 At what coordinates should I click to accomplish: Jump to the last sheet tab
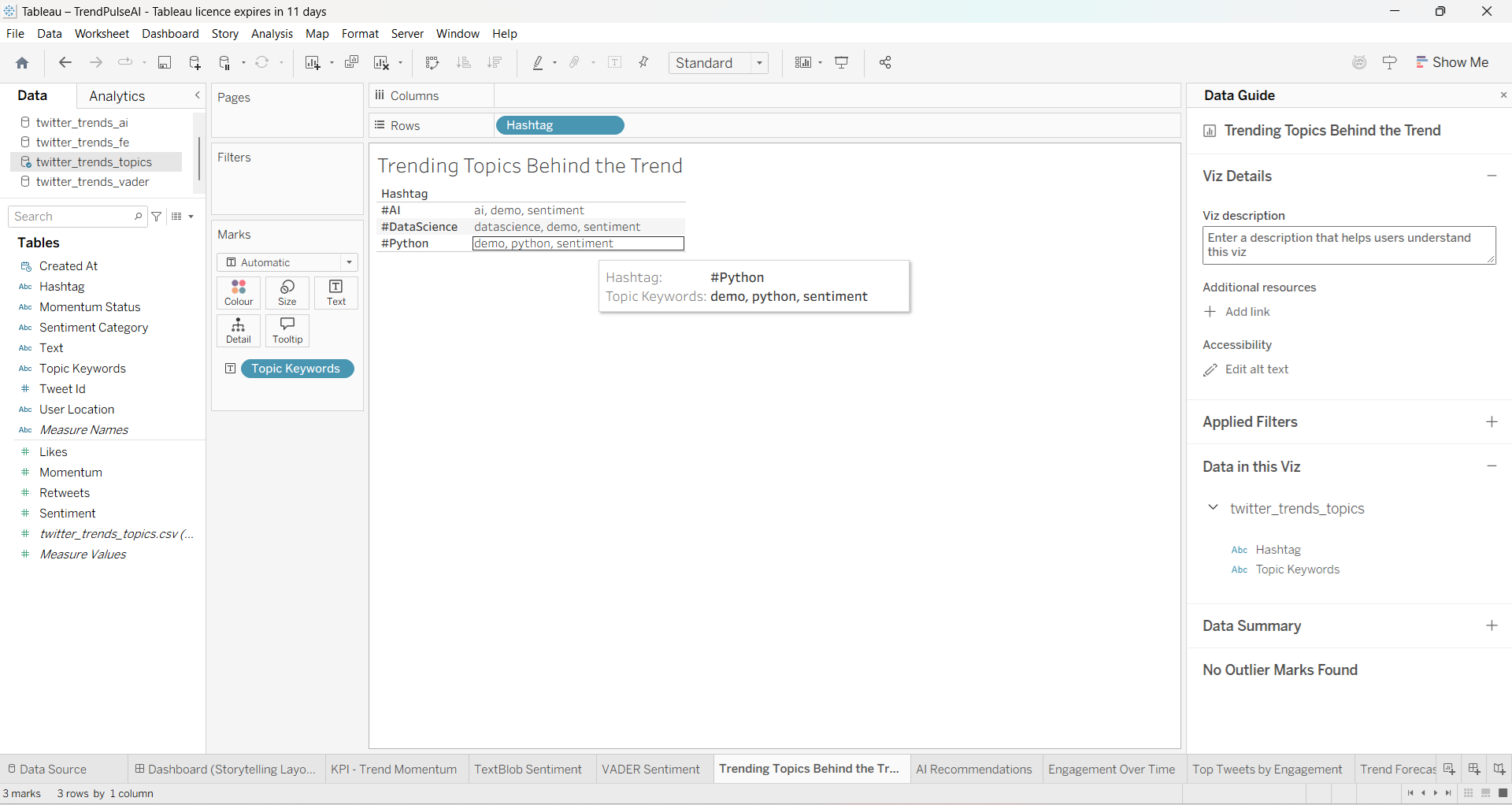pos(1449,793)
